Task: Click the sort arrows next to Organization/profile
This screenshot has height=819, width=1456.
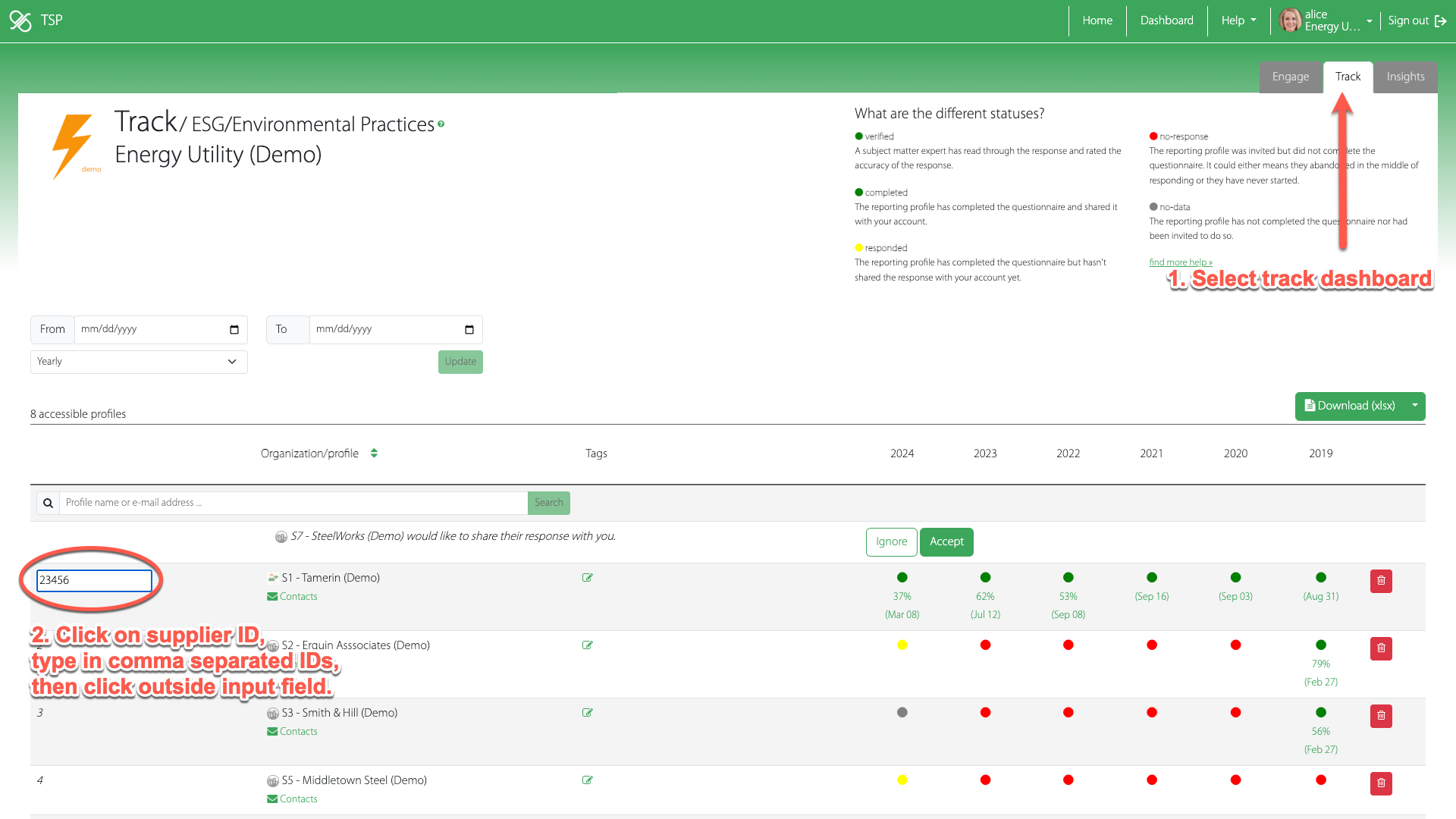Action: click(374, 453)
